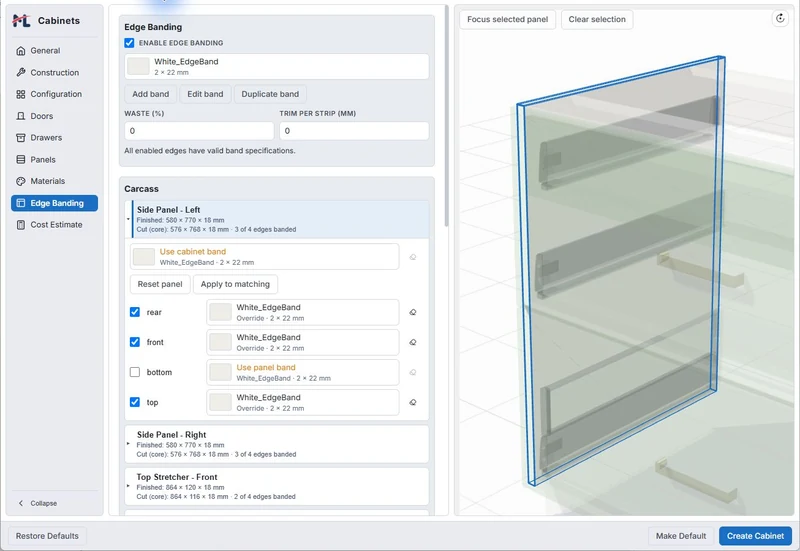Click the Make Default button
Image resolution: width=800 pixels, height=551 pixels.
coord(681,536)
